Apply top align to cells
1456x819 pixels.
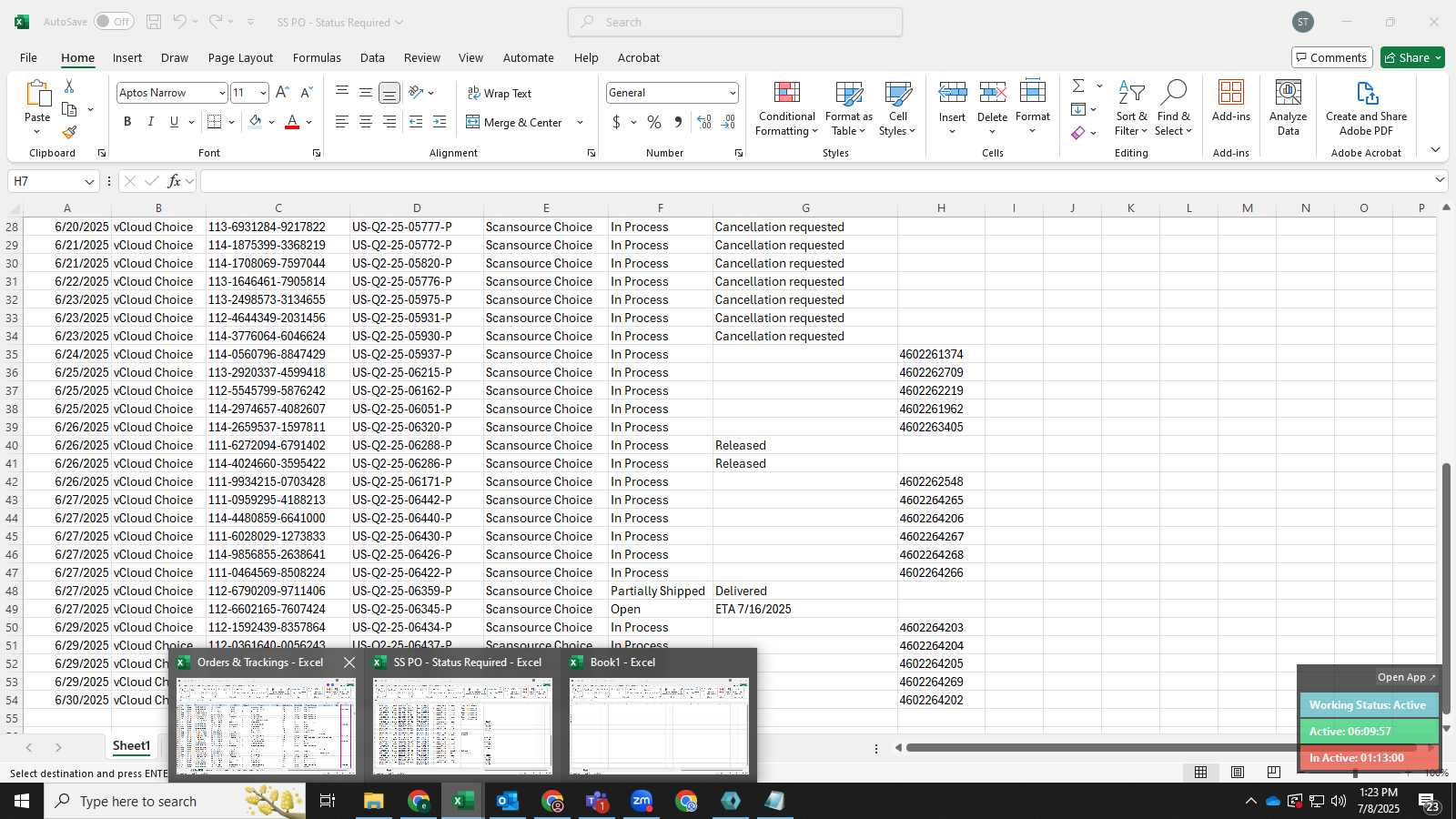click(342, 93)
